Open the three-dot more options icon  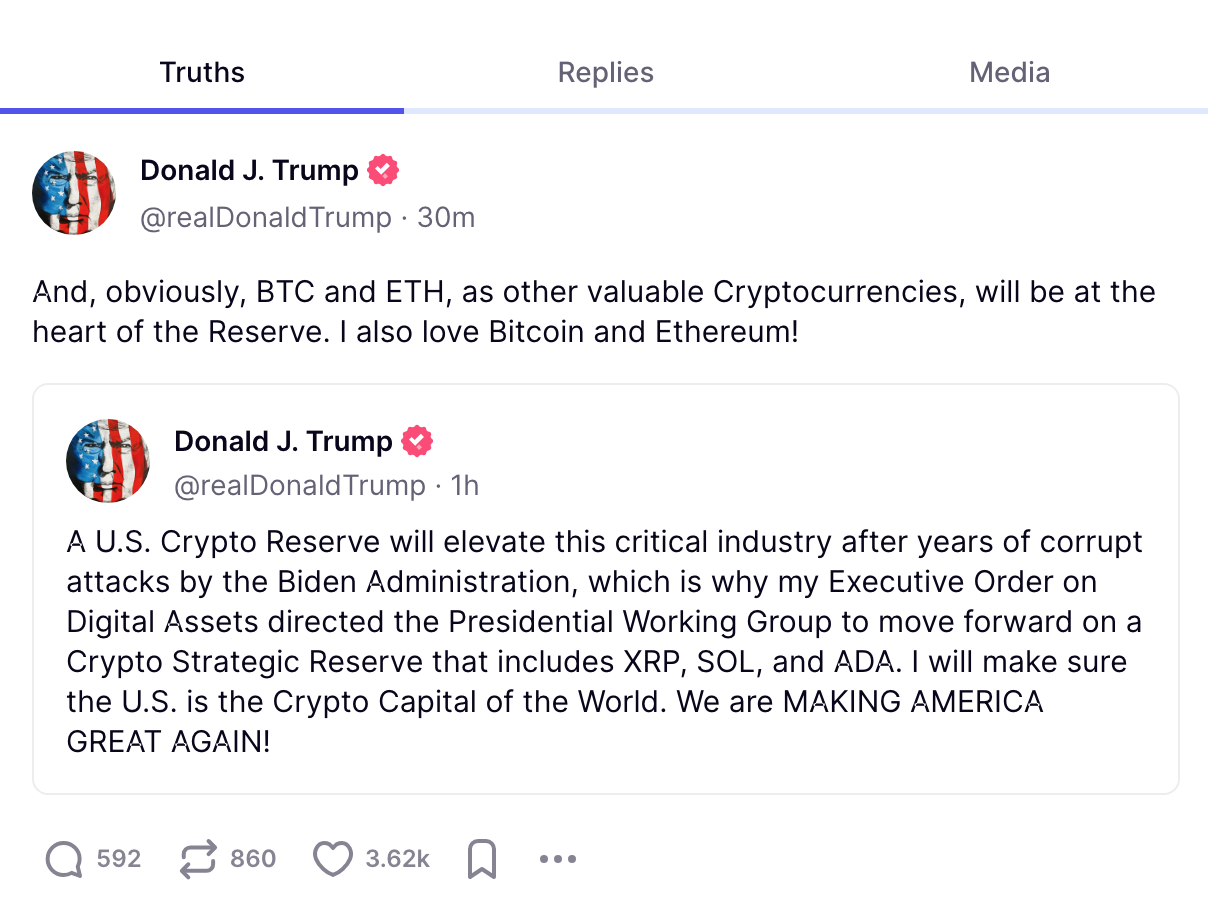556,858
